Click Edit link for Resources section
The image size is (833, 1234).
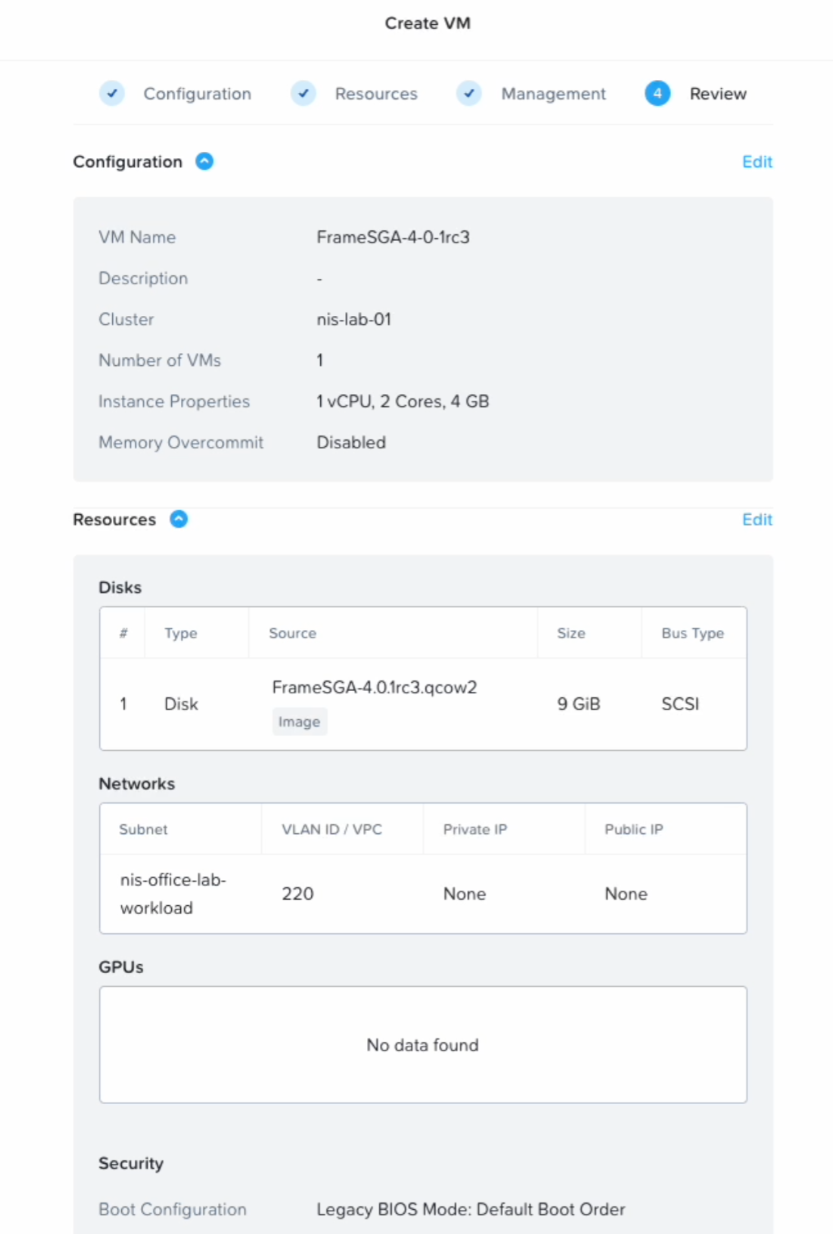[757, 520]
